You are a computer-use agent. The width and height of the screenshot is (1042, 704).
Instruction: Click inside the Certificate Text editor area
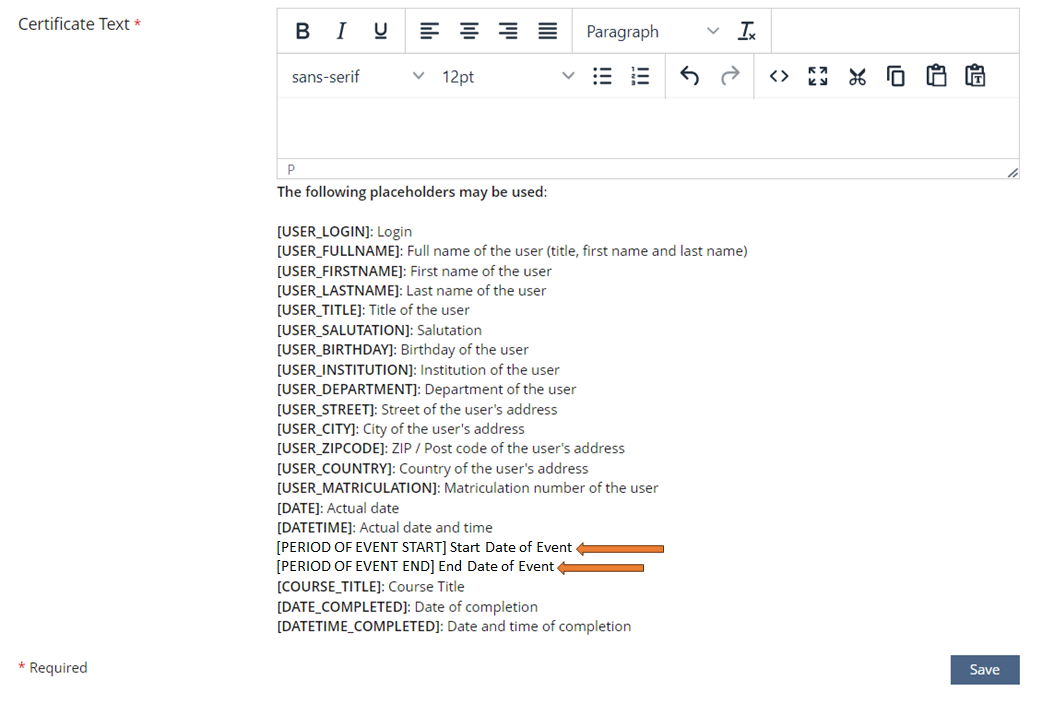647,128
